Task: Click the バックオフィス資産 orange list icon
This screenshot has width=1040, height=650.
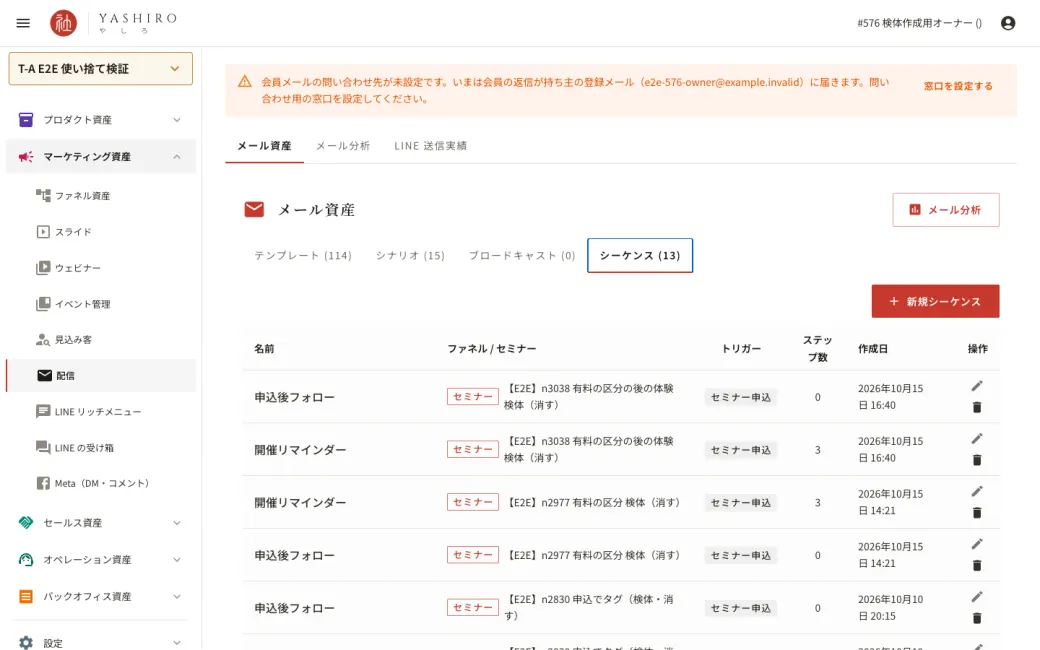Action: click(x=26, y=596)
